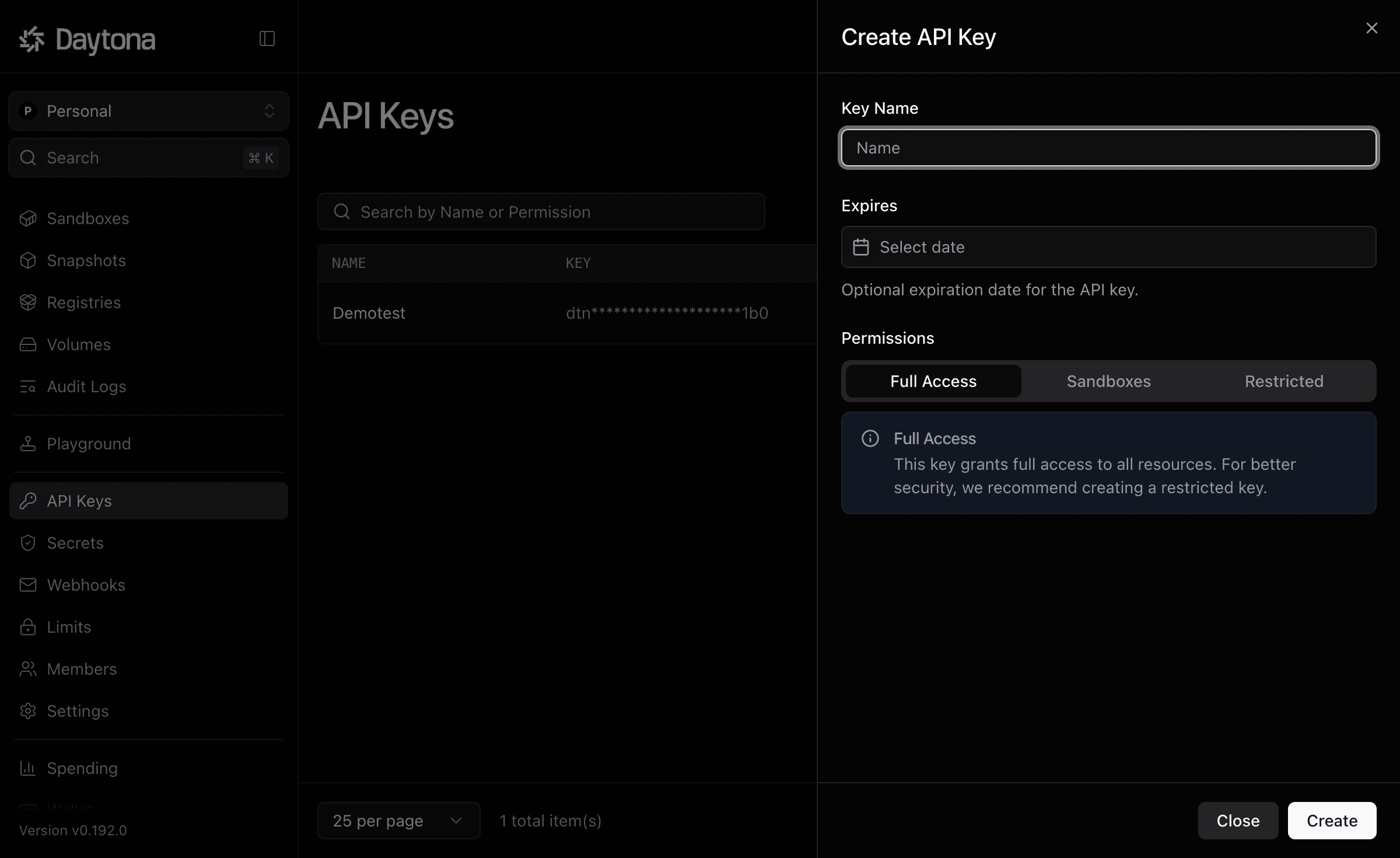Focus the Key Name input field
This screenshot has height=858, width=1400.
(x=1108, y=148)
